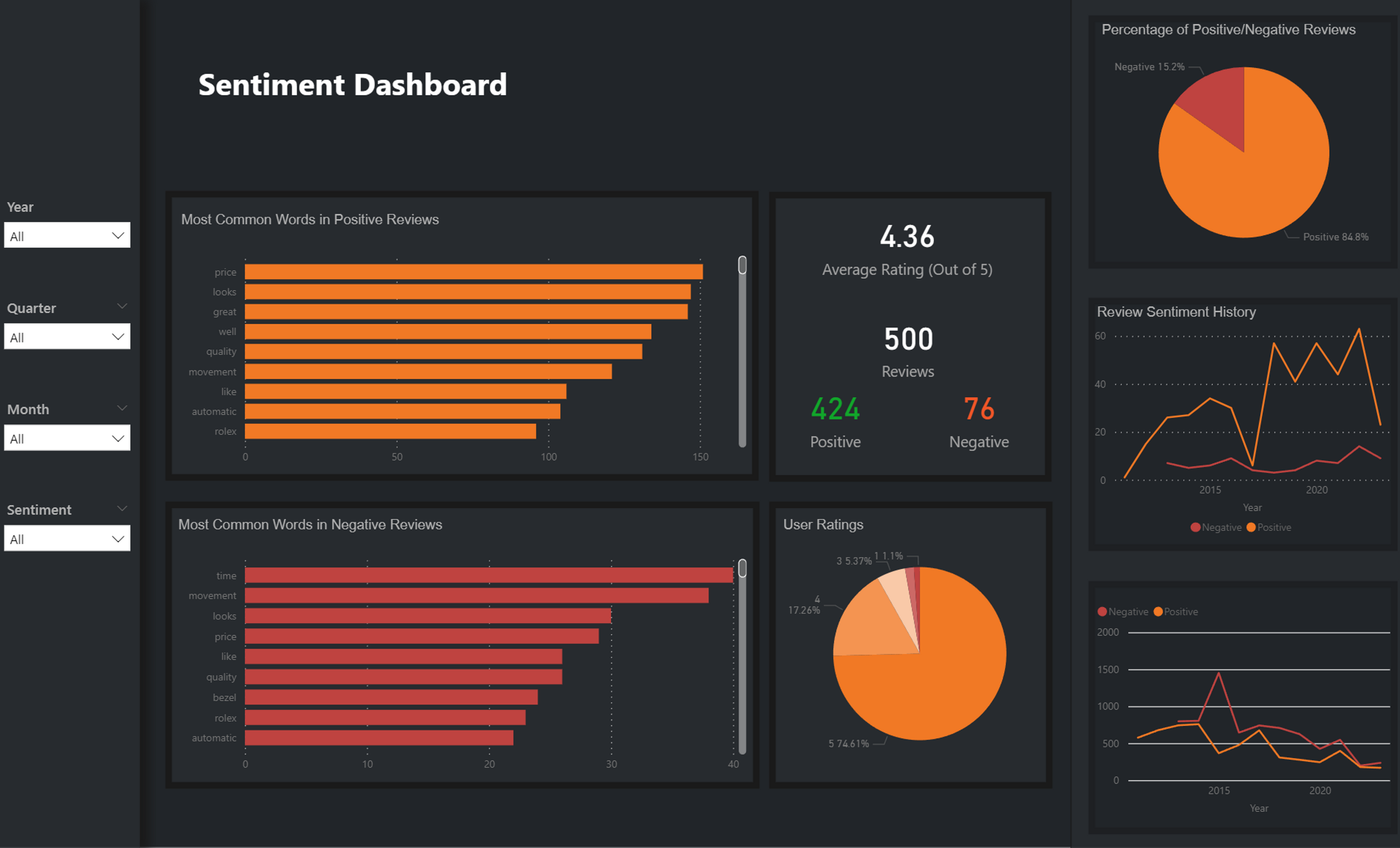Select the 'price' bar in positive words
This screenshot has width=1400, height=848.
pos(474,272)
